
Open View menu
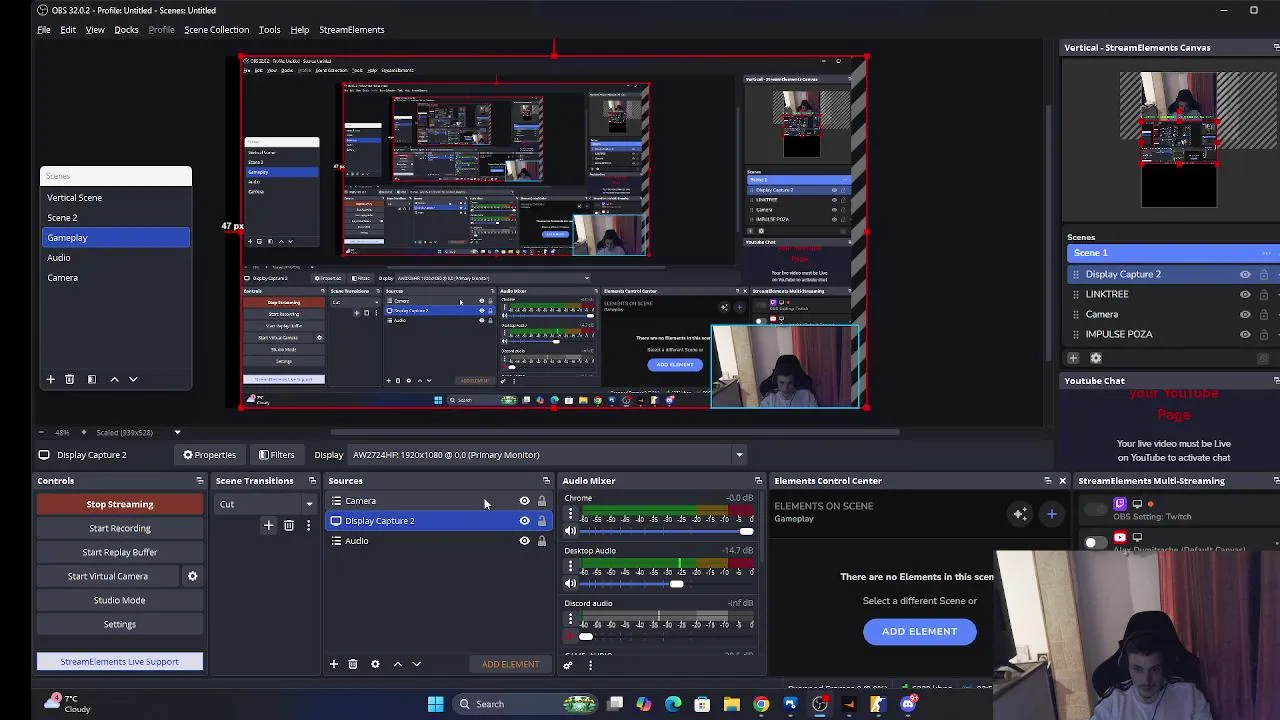95,30
